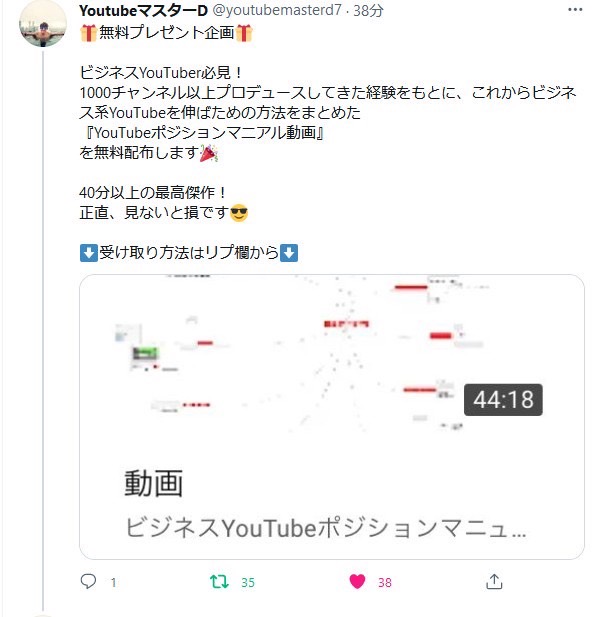Click the YoutubeマスターD display name
The image size is (600, 617).
pos(143,11)
